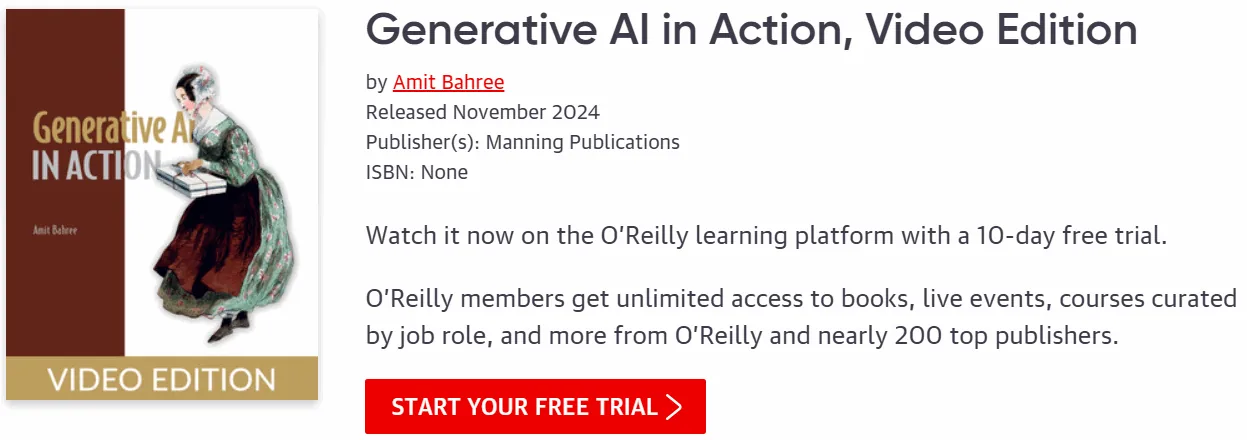Click the Start Your Free Trial button

pos(535,407)
